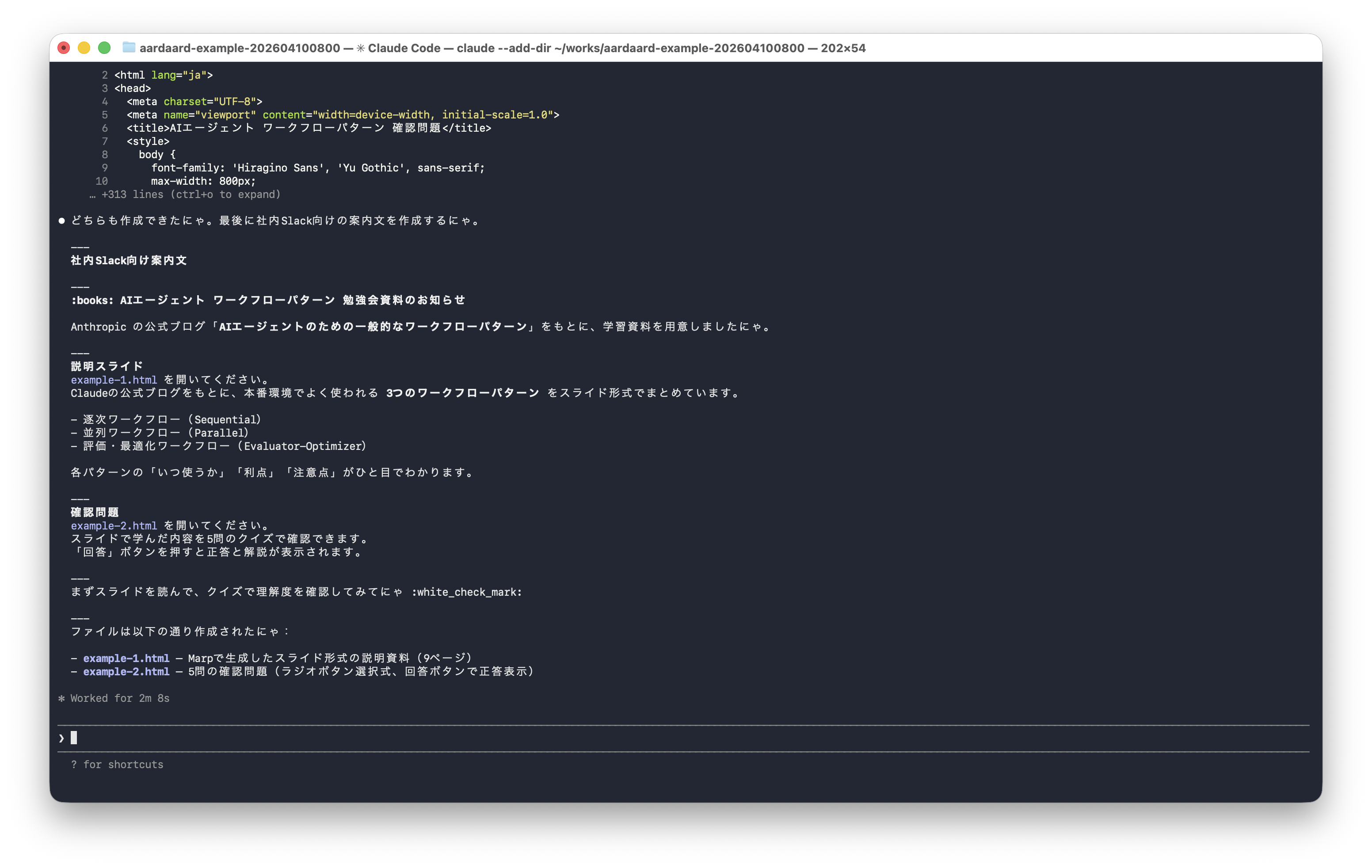
Task: Open the example-1.html link under 説明スライド
Action: [114, 380]
